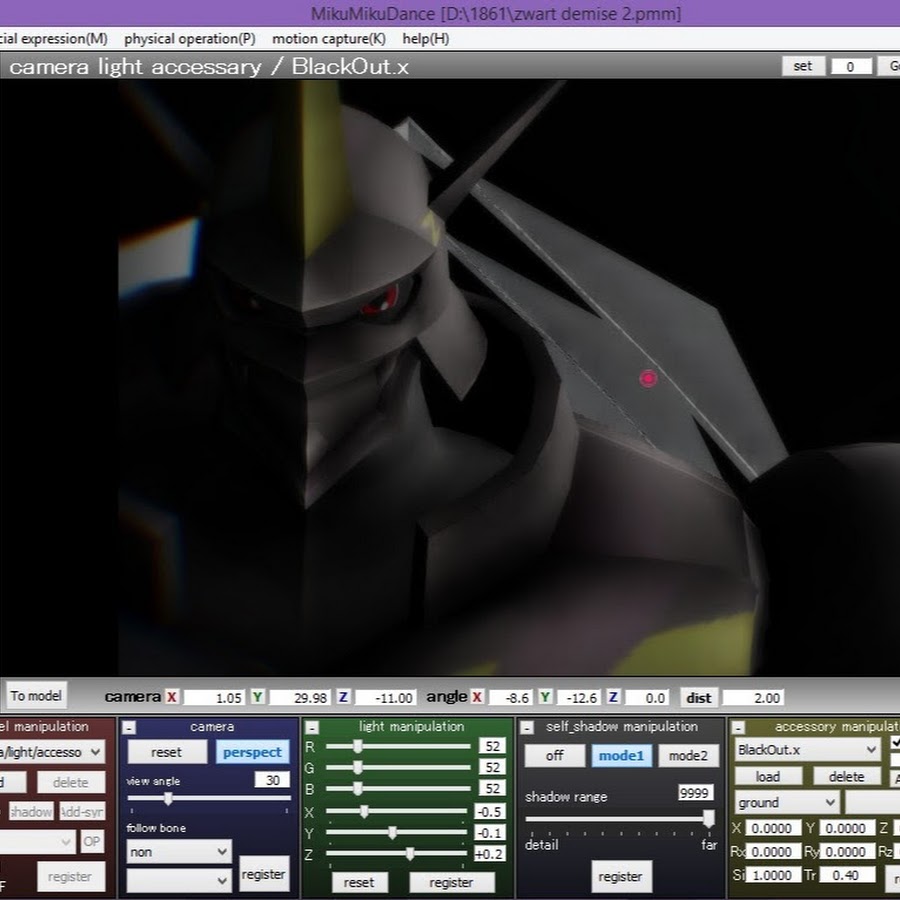This screenshot has width=900, height=900.
Task: Reset the light manipulation settings
Action: 359,882
